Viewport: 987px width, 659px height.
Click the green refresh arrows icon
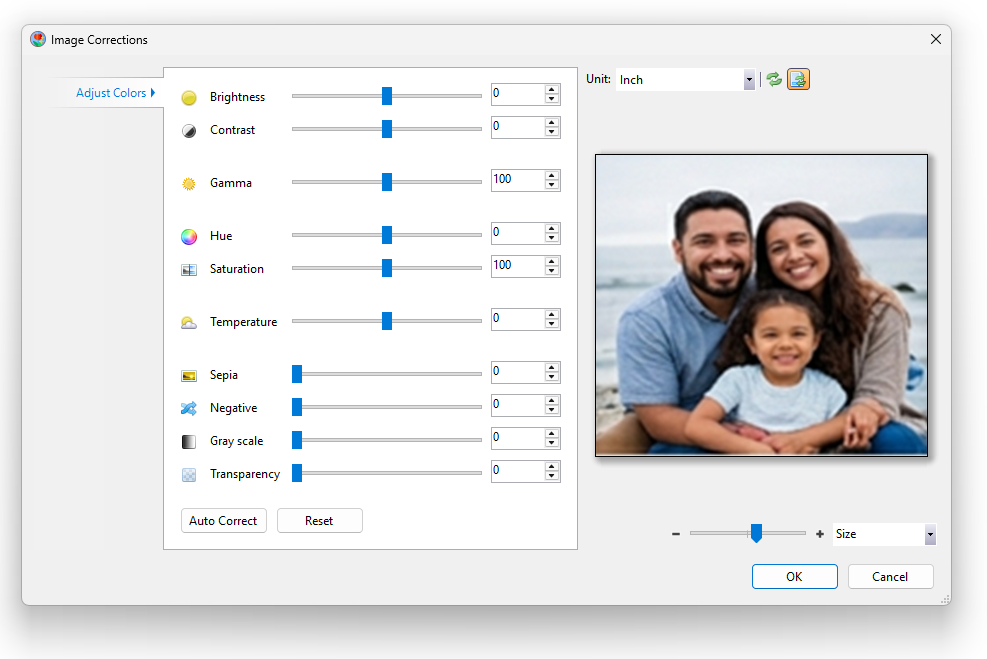[774, 80]
